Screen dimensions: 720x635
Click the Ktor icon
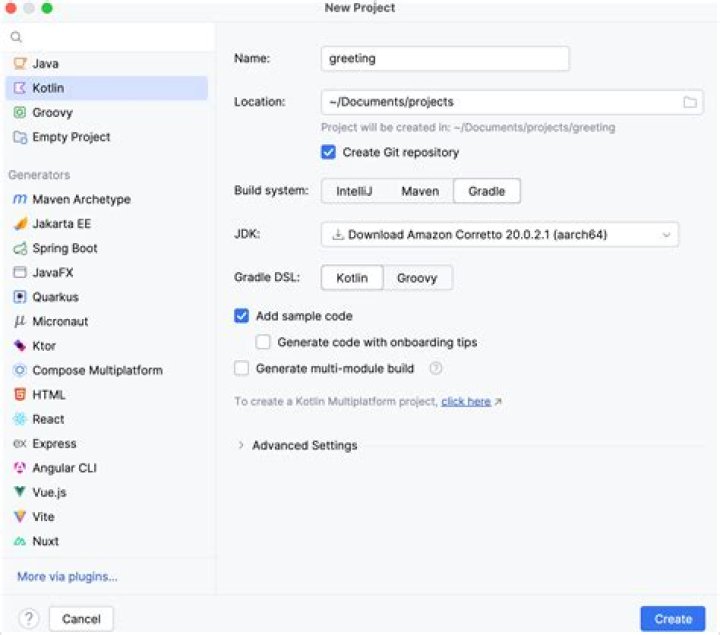point(20,346)
